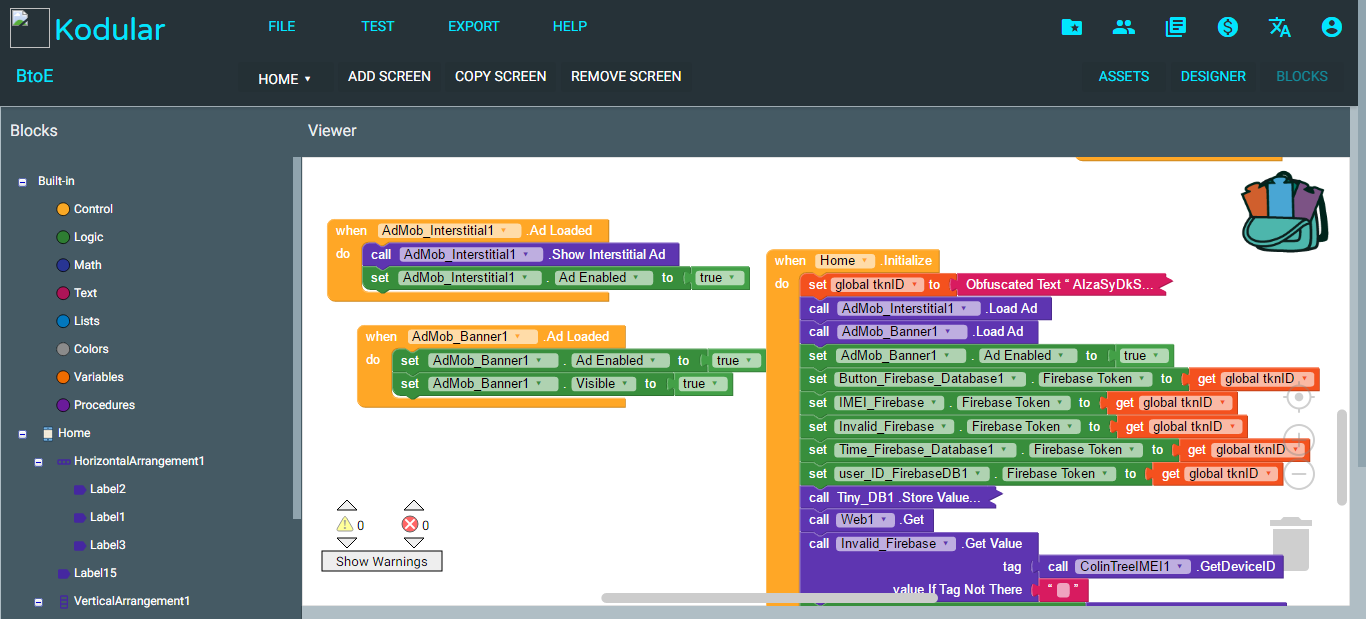Collapse HorizontalArrangement1 tree node

38,462
